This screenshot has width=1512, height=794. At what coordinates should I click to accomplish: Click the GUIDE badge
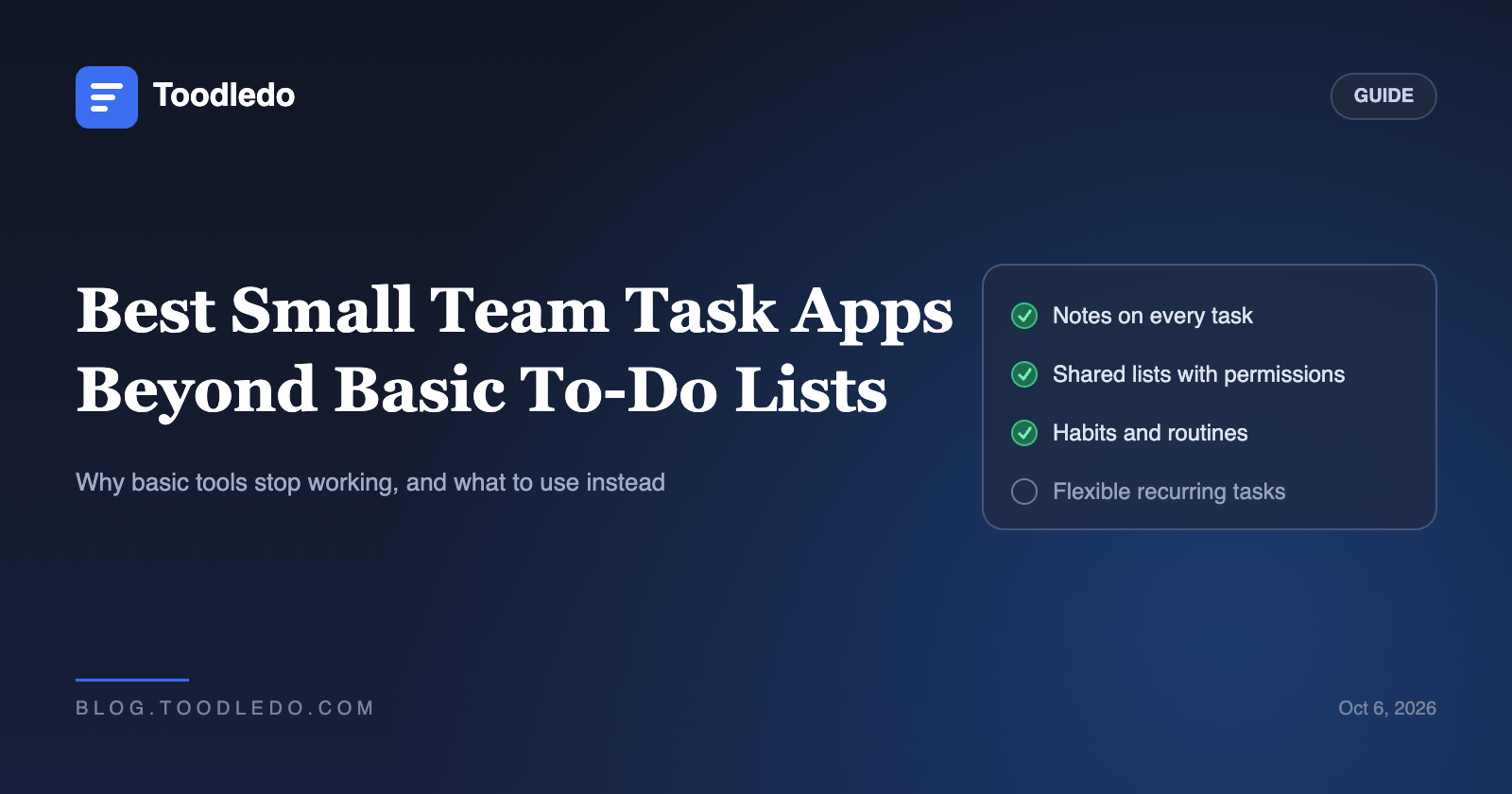point(1383,96)
